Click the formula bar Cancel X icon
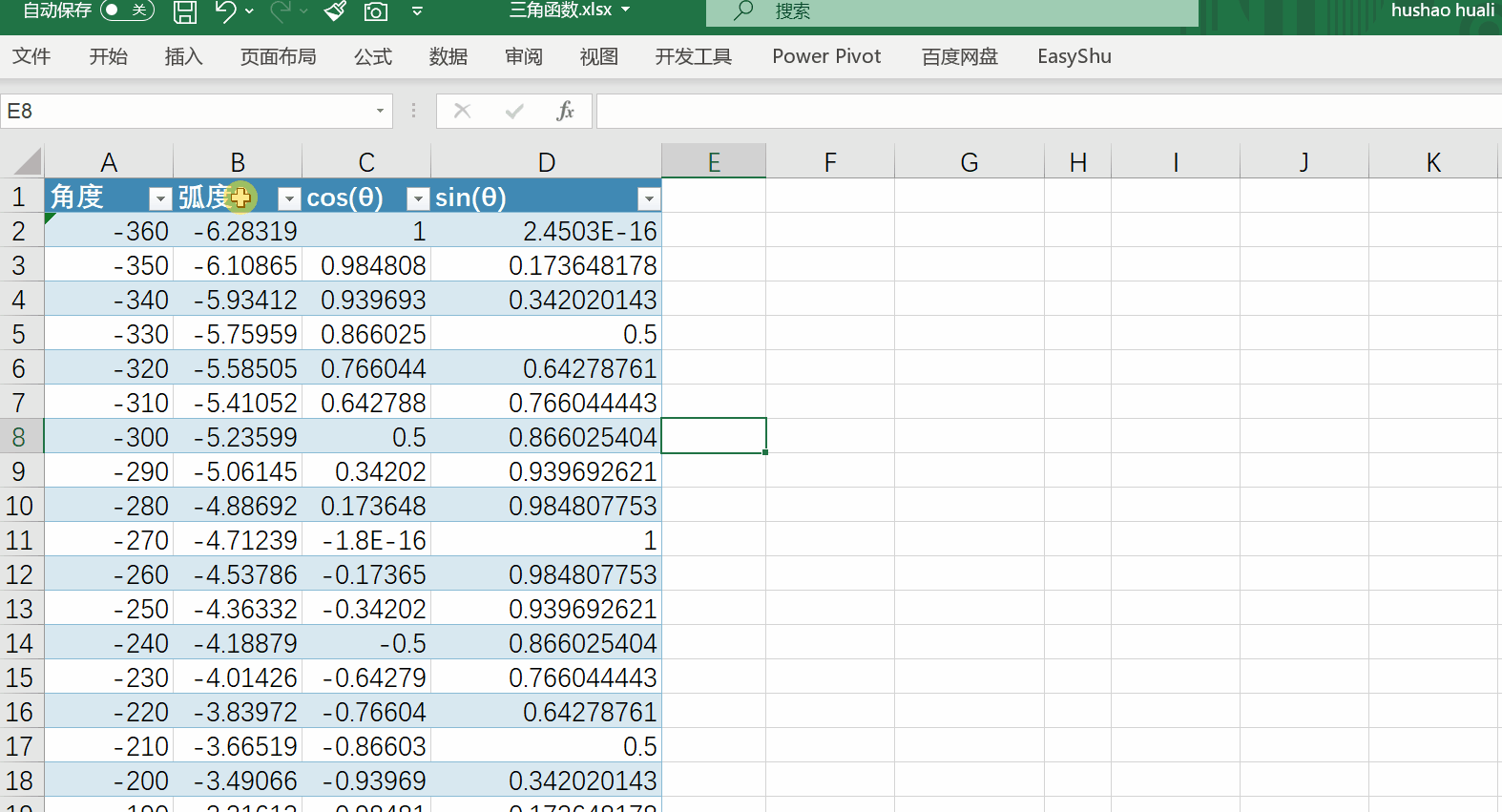 (x=463, y=111)
